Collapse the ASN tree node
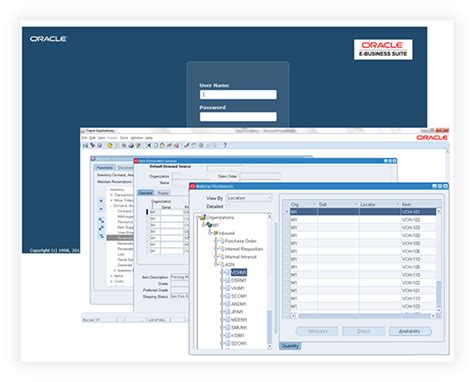The width and height of the screenshot is (474, 382). point(216,264)
